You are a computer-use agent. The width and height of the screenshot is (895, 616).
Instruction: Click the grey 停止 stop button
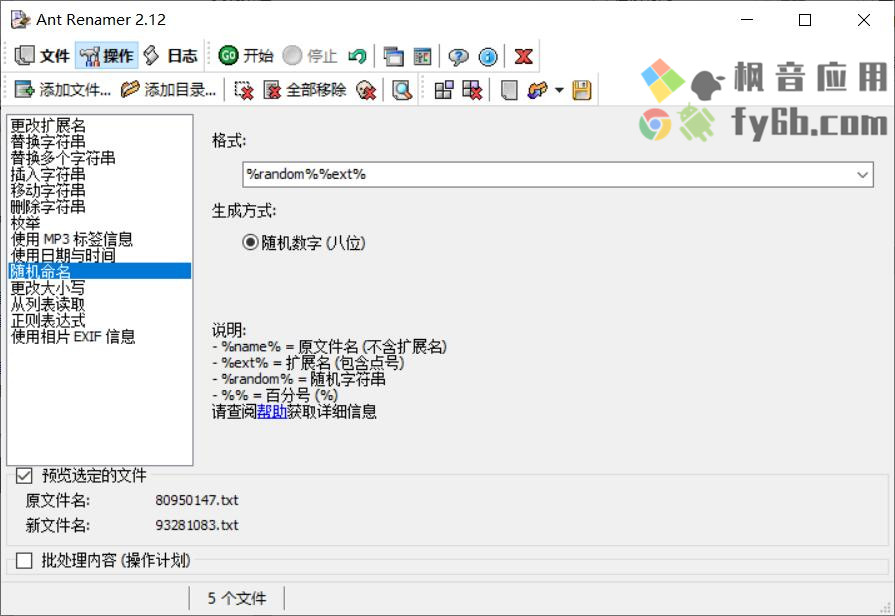tap(310, 55)
